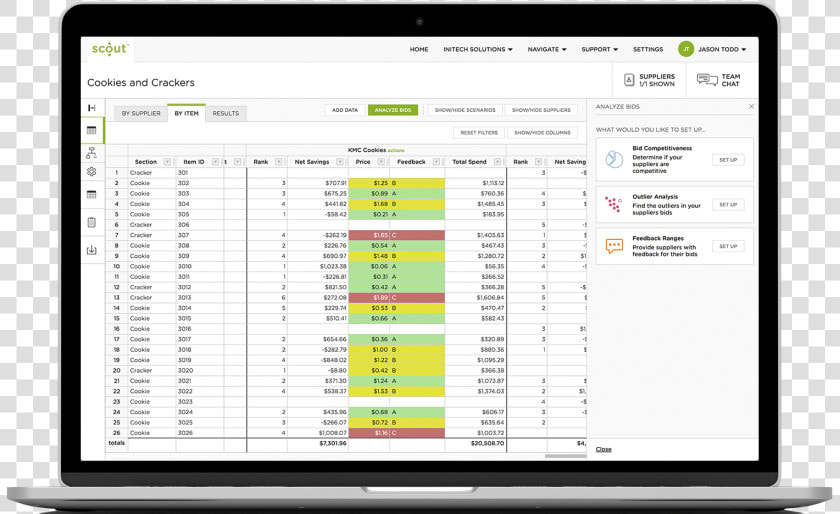Click the Outlier Analysis scatter dots icon
This screenshot has width=840, height=514.
pos(613,204)
